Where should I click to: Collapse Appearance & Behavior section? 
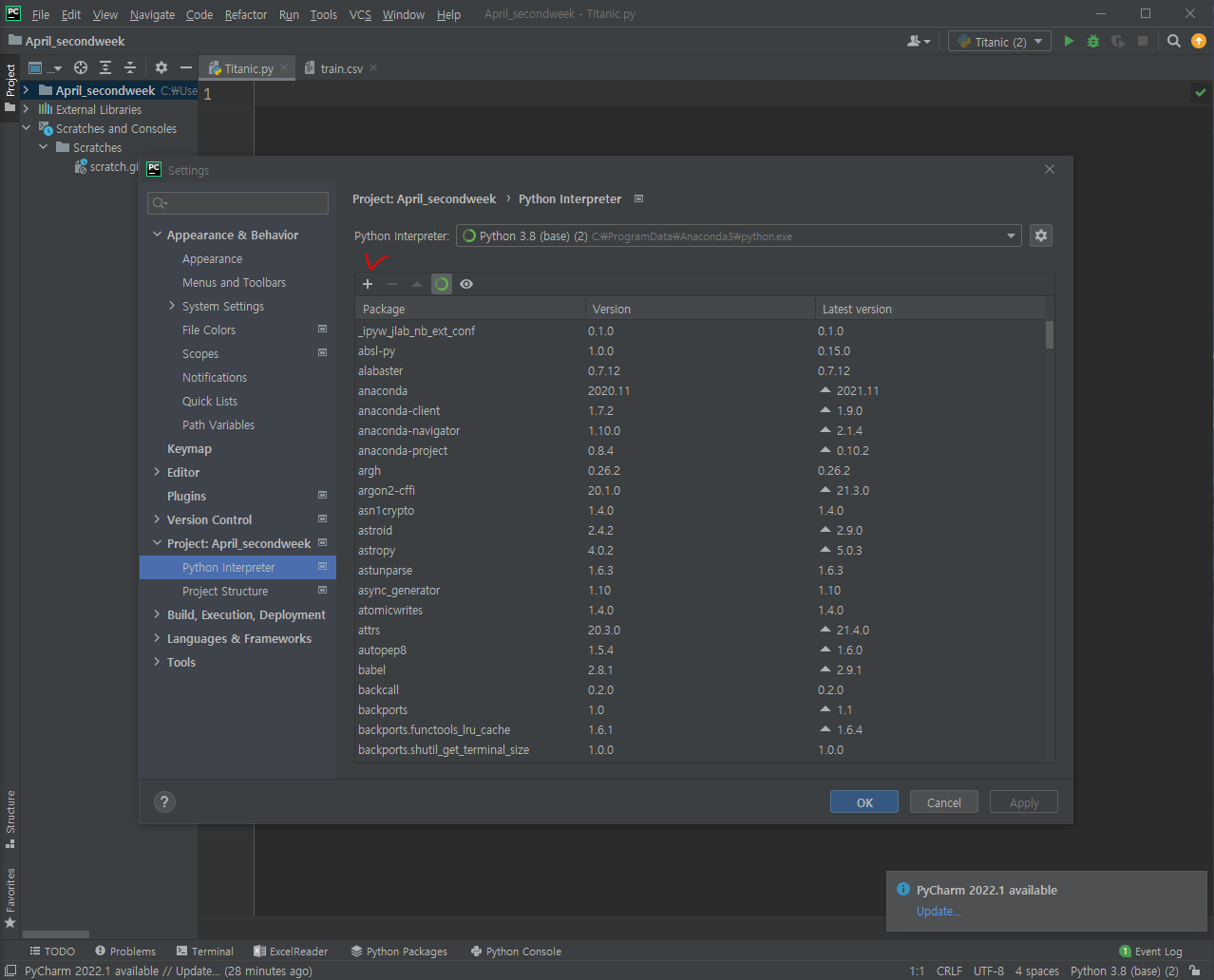(x=157, y=235)
